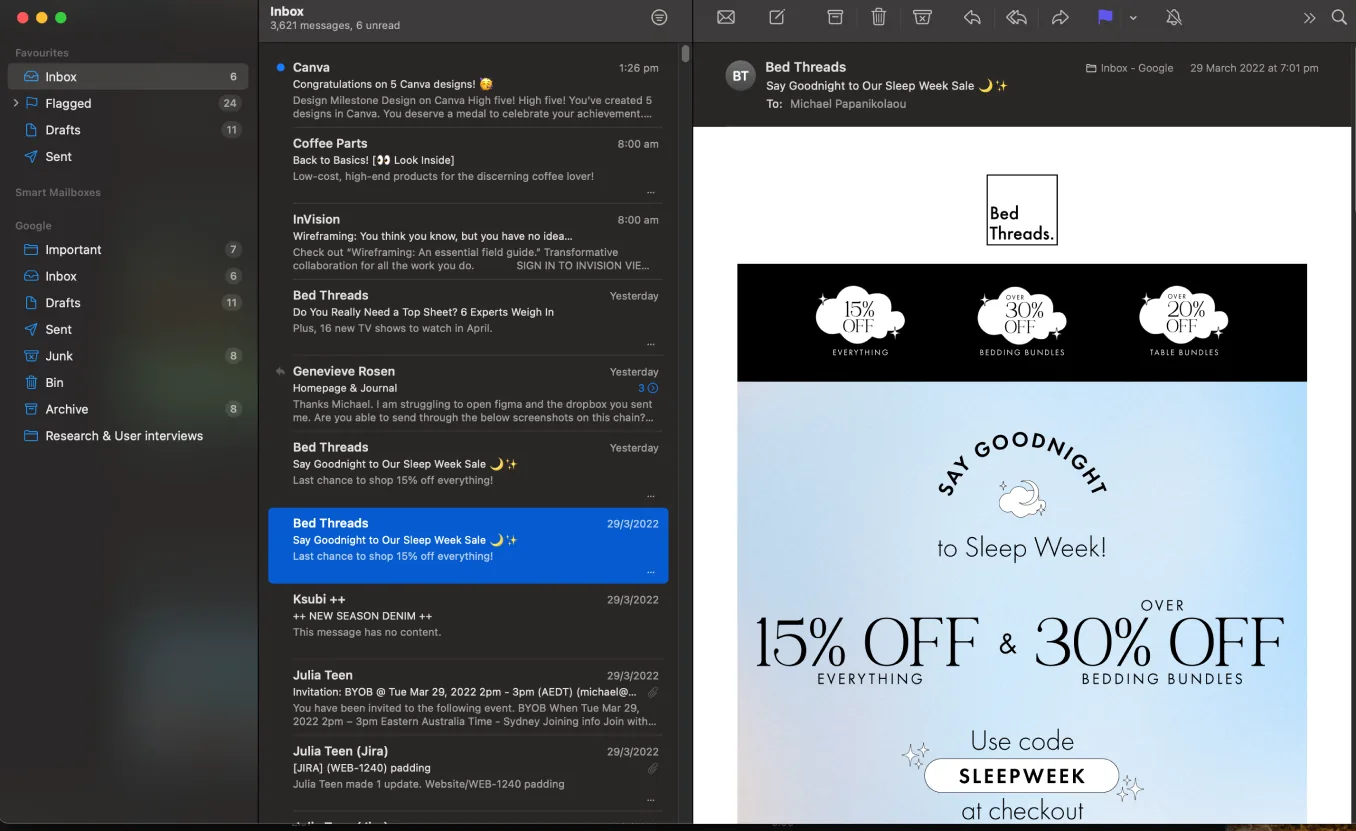Select Favourites Inbox mailbox
The width and height of the screenshot is (1356, 831).
point(128,77)
